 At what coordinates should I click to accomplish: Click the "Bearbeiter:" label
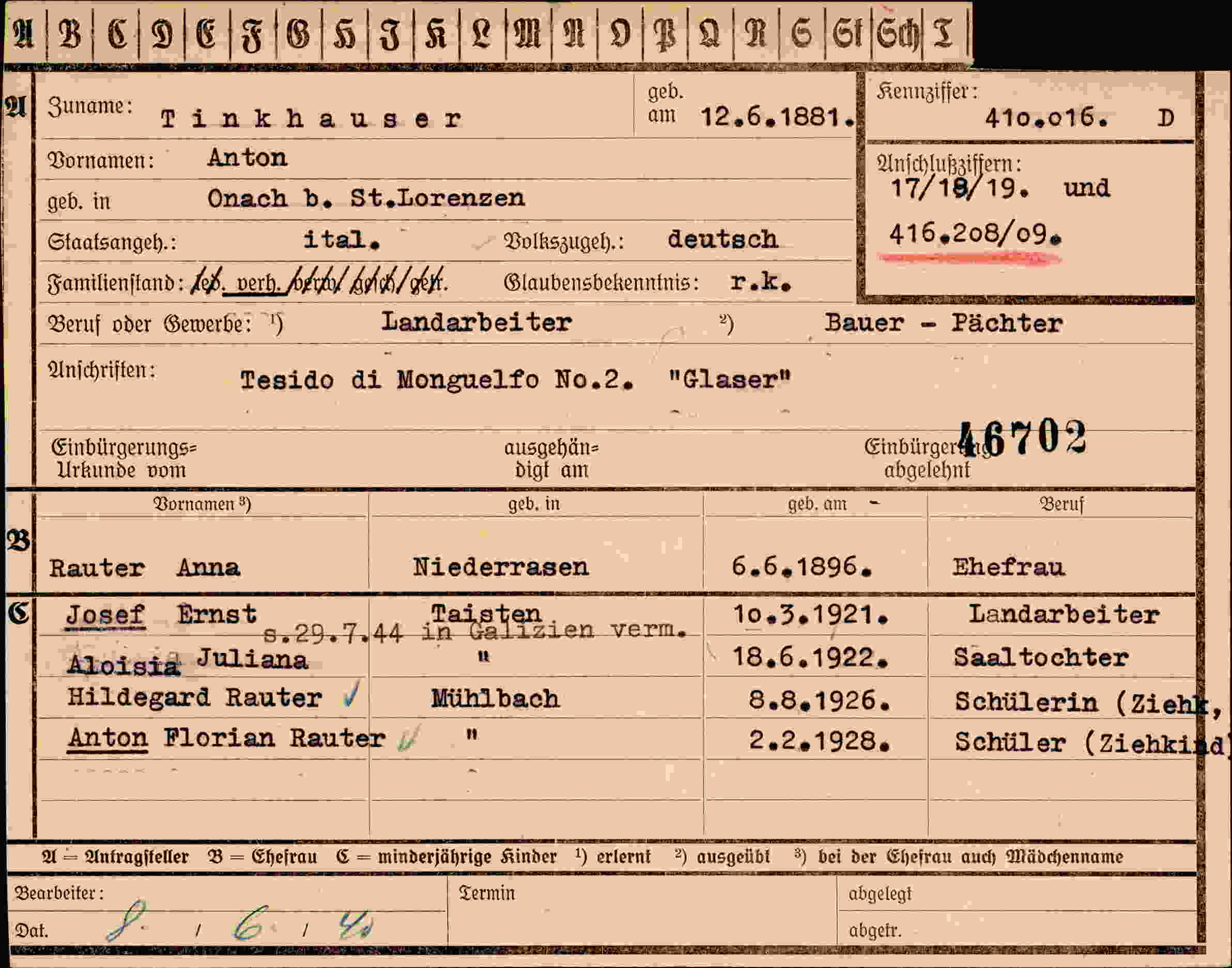tap(59, 894)
